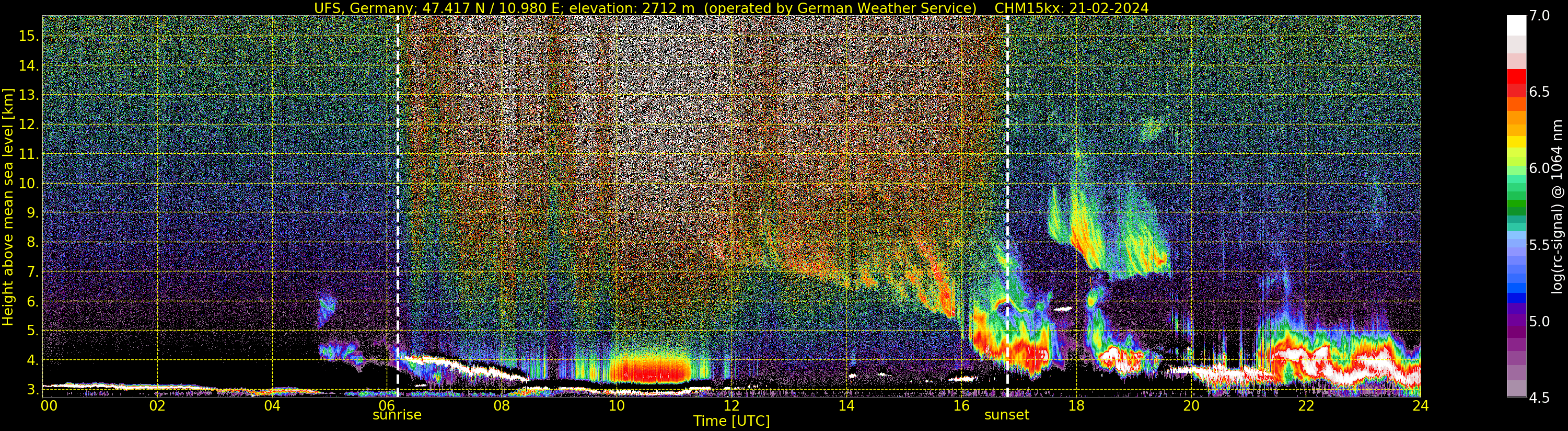Click the 'Height above mean sea level [km]' label
Viewport: 1568px width, 431px height.
pos(8,206)
